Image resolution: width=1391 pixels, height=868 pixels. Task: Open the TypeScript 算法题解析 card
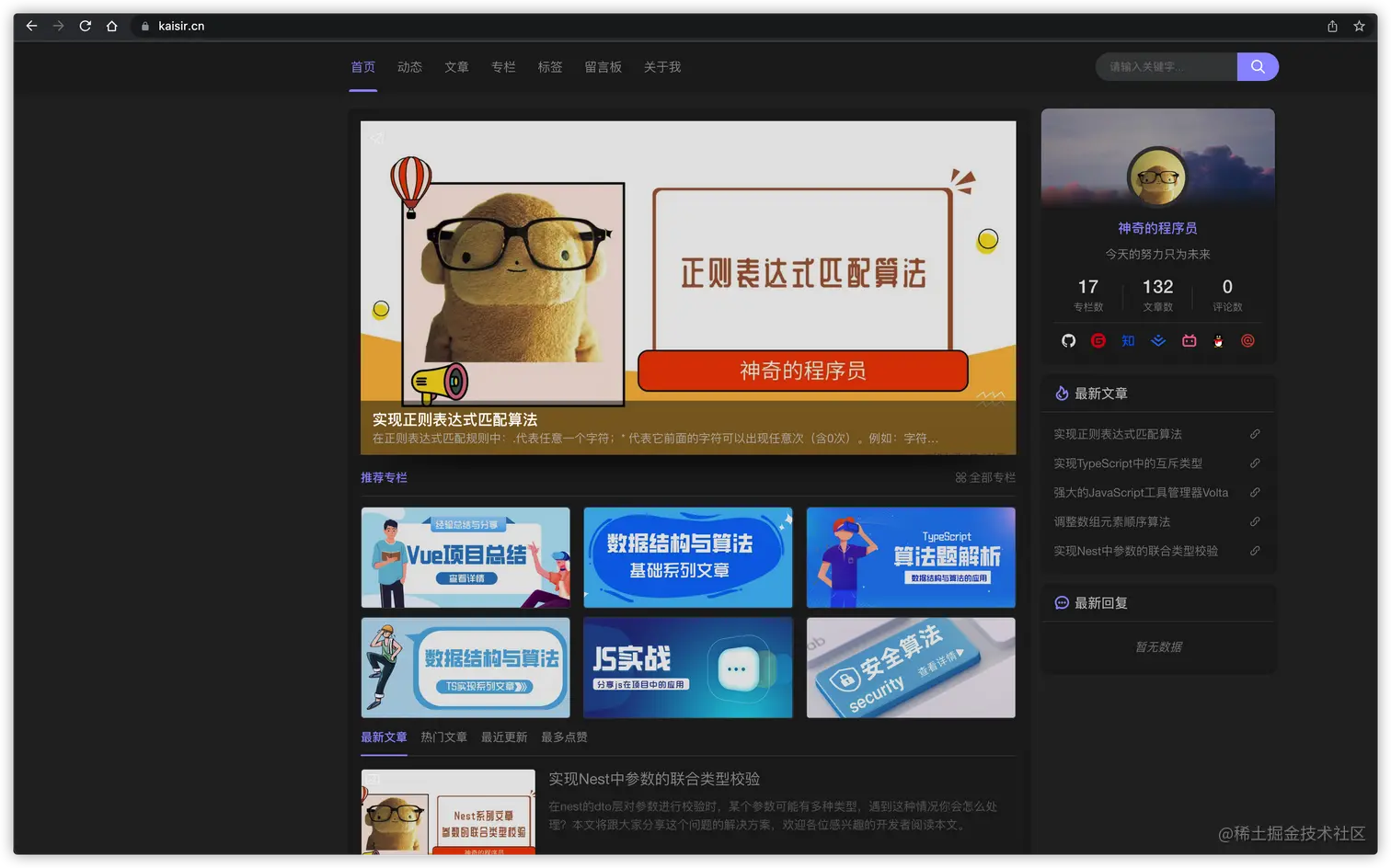tap(911, 557)
